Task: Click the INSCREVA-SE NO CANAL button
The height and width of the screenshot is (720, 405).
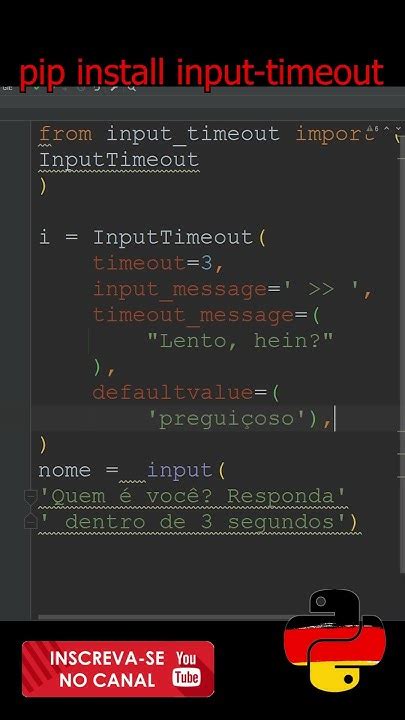Action: tap(118, 669)
